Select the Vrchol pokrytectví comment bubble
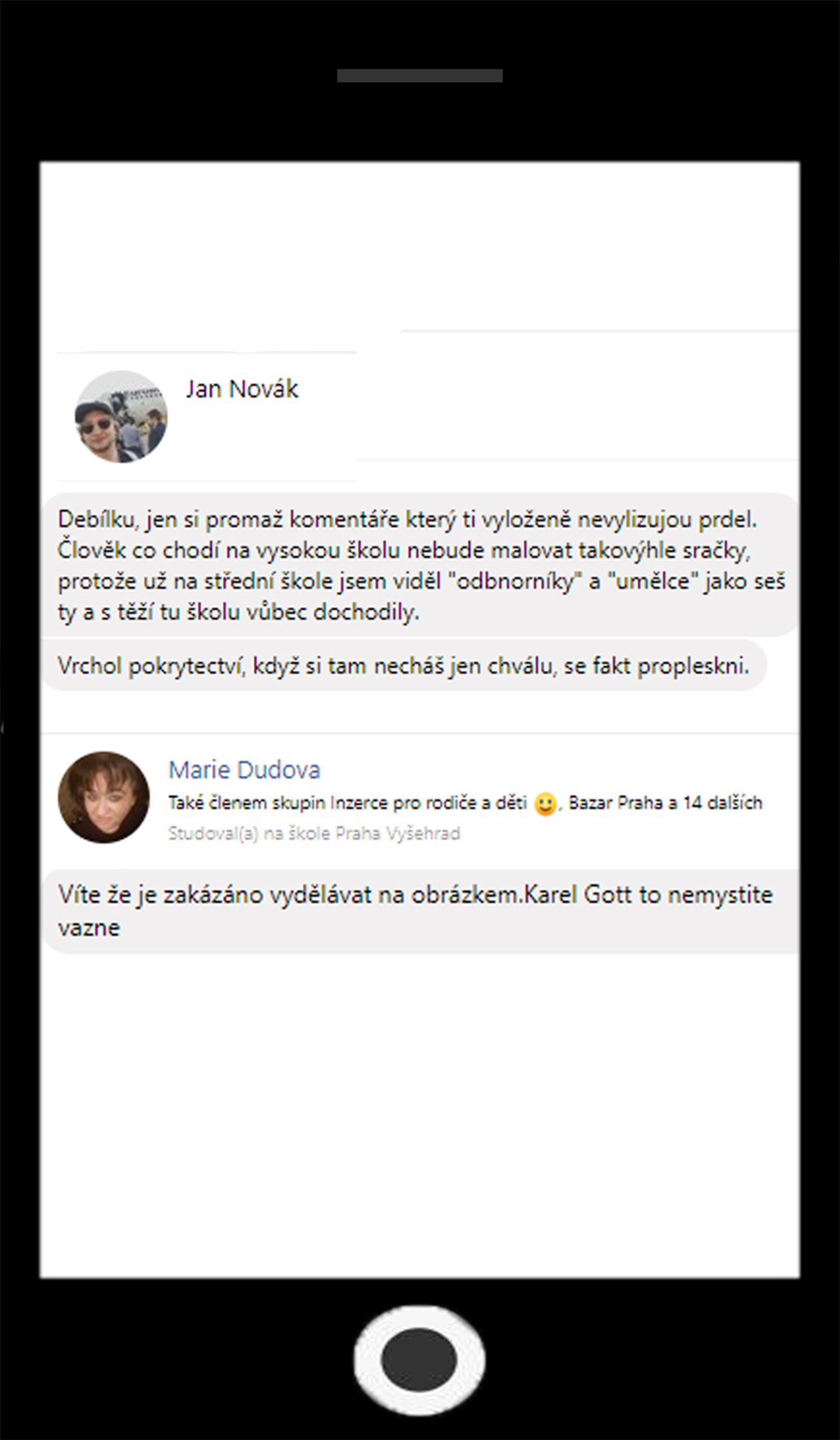This screenshot has width=840, height=1440. tap(404, 665)
